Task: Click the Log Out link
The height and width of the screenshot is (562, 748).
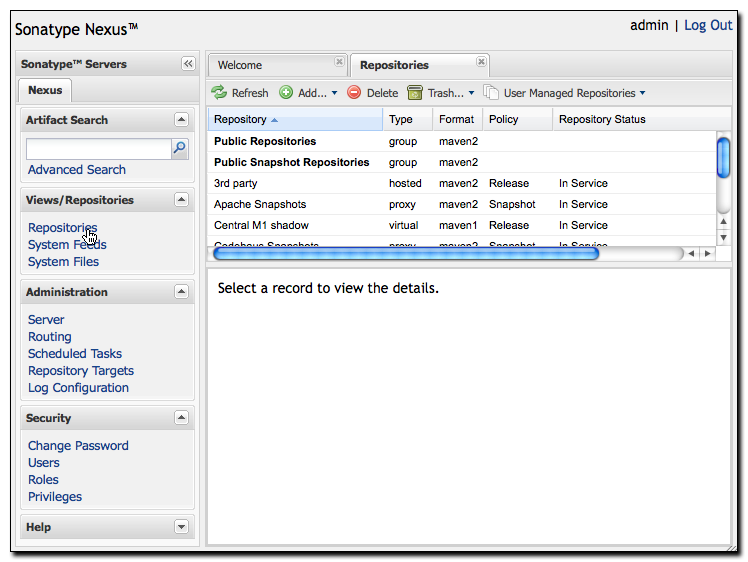Action: coord(708,25)
